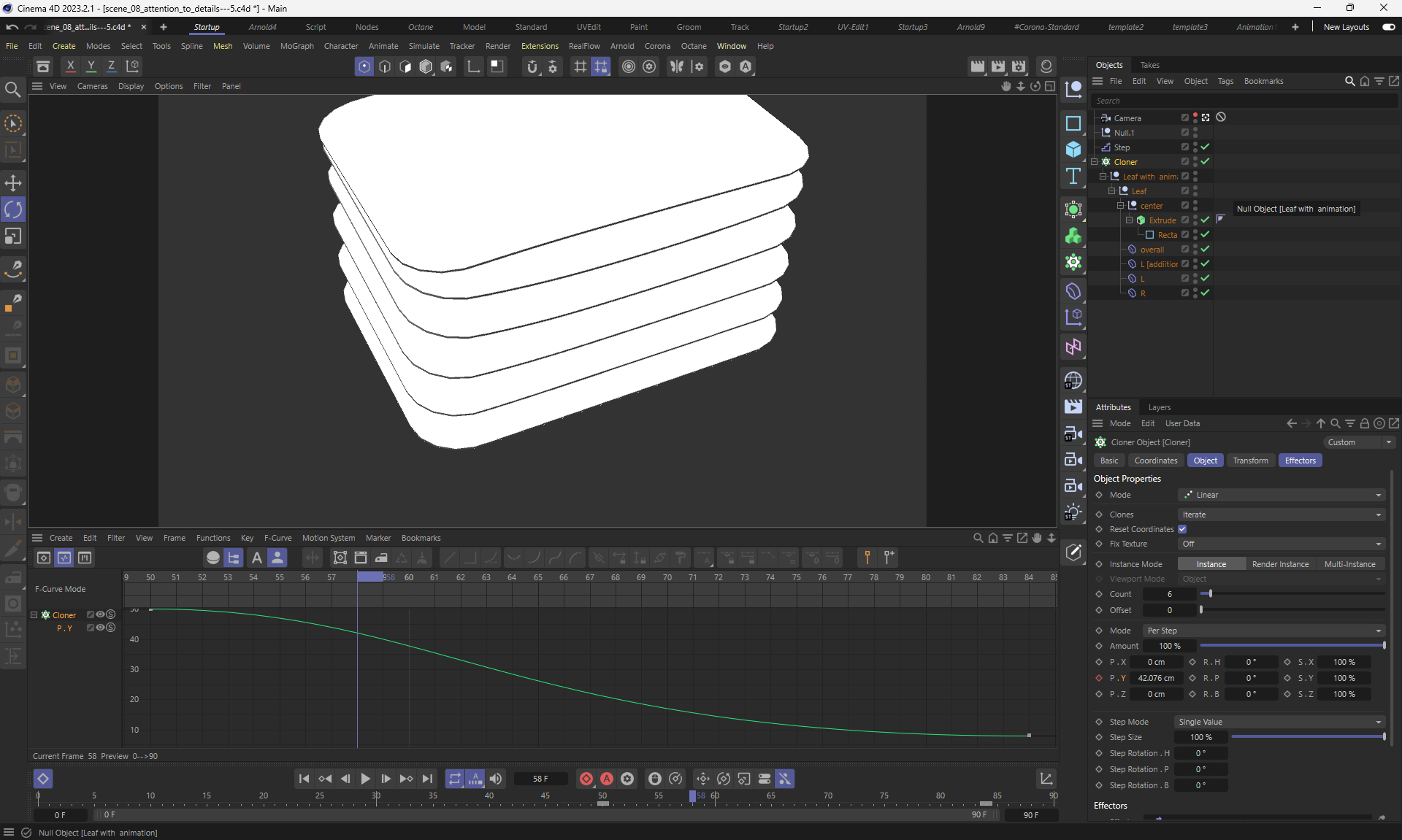The width and height of the screenshot is (1402, 840).
Task: Click the Multi-Instance mode button
Action: 1349,564
